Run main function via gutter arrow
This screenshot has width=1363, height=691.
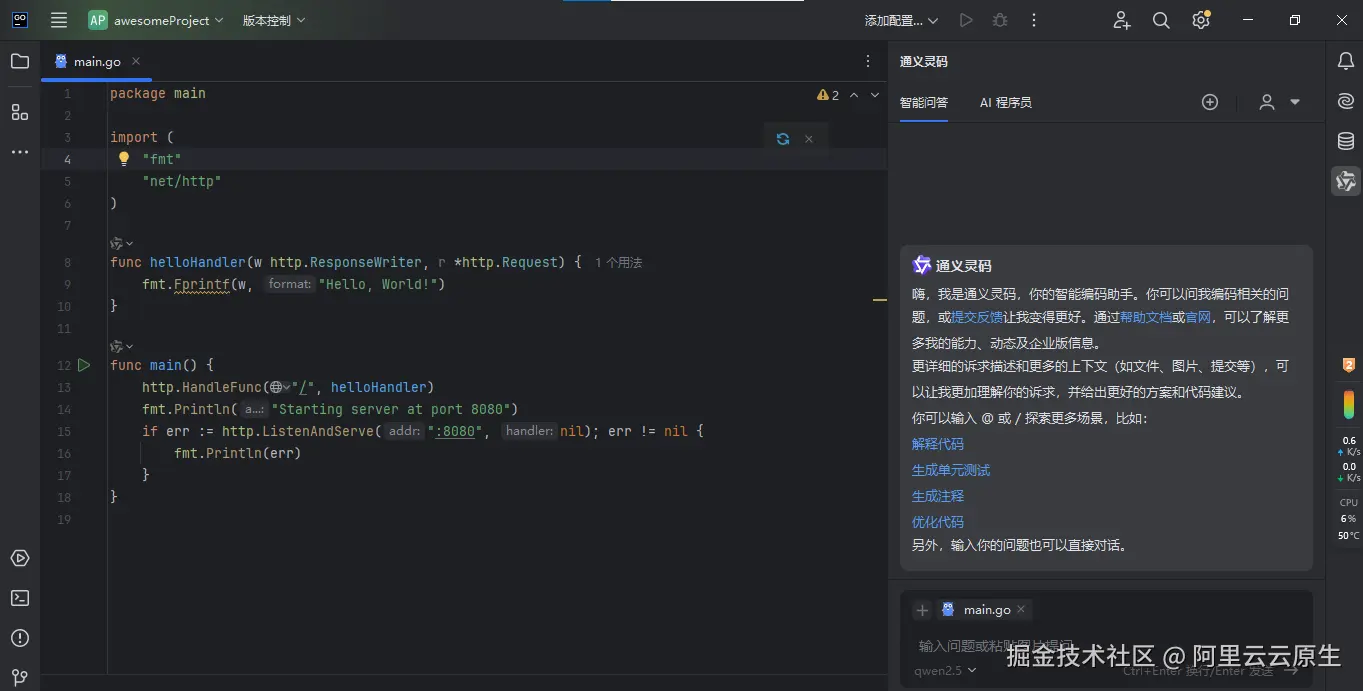coord(84,365)
